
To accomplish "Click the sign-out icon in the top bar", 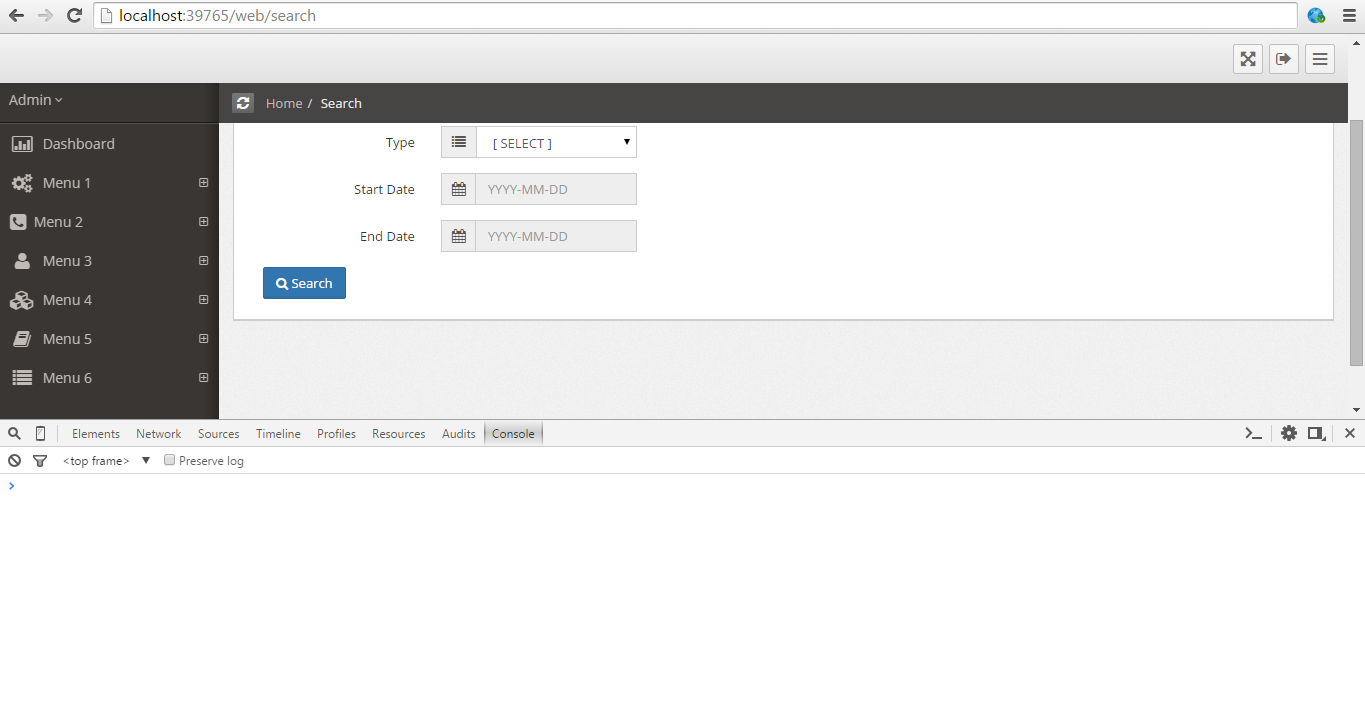I will pyautogui.click(x=1283, y=59).
